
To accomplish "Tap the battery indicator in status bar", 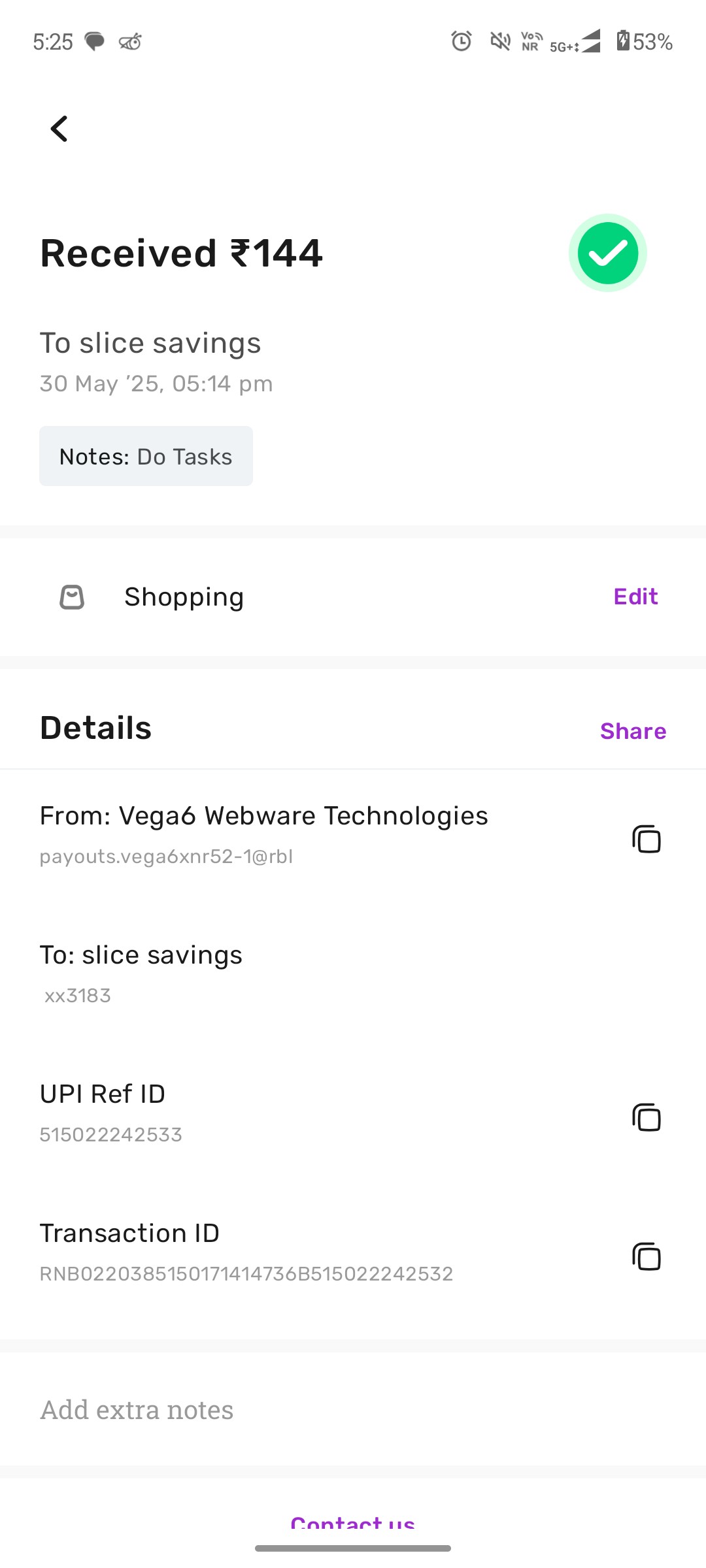I will [644, 42].
